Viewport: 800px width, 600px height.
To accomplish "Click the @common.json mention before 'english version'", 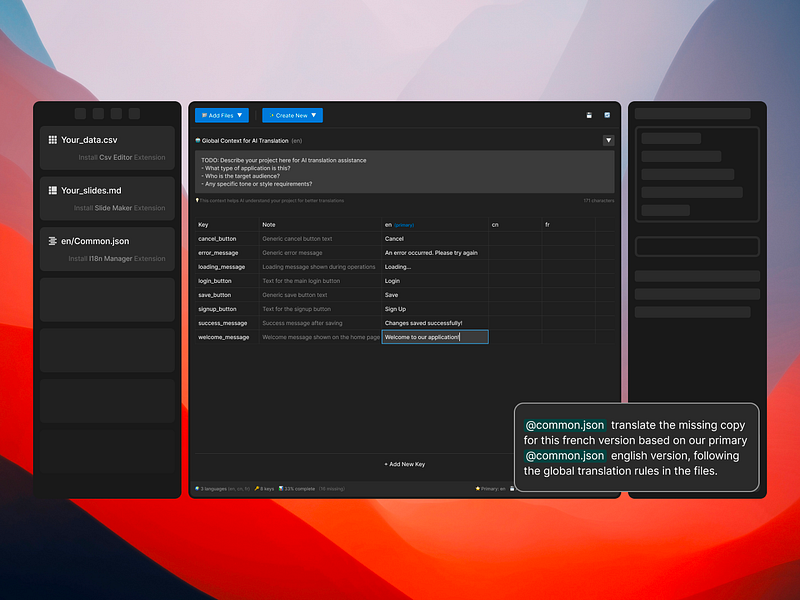I will click(565, 456).
